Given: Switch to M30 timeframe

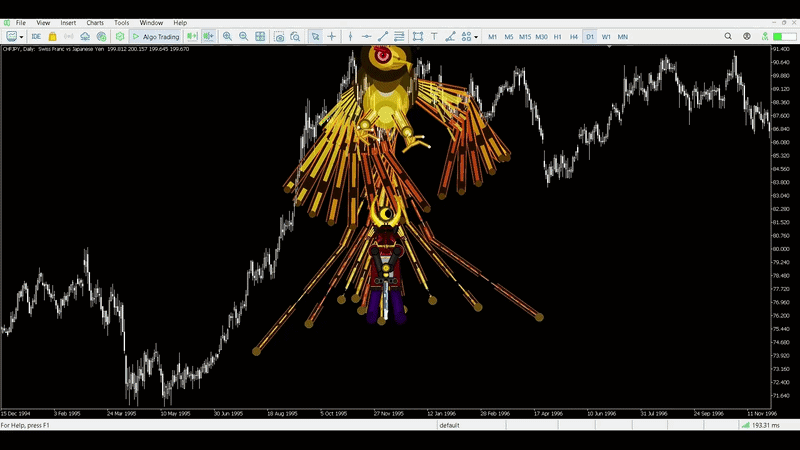Looking at the screenshot, I should pyautogui.click(x=541, y=37).
